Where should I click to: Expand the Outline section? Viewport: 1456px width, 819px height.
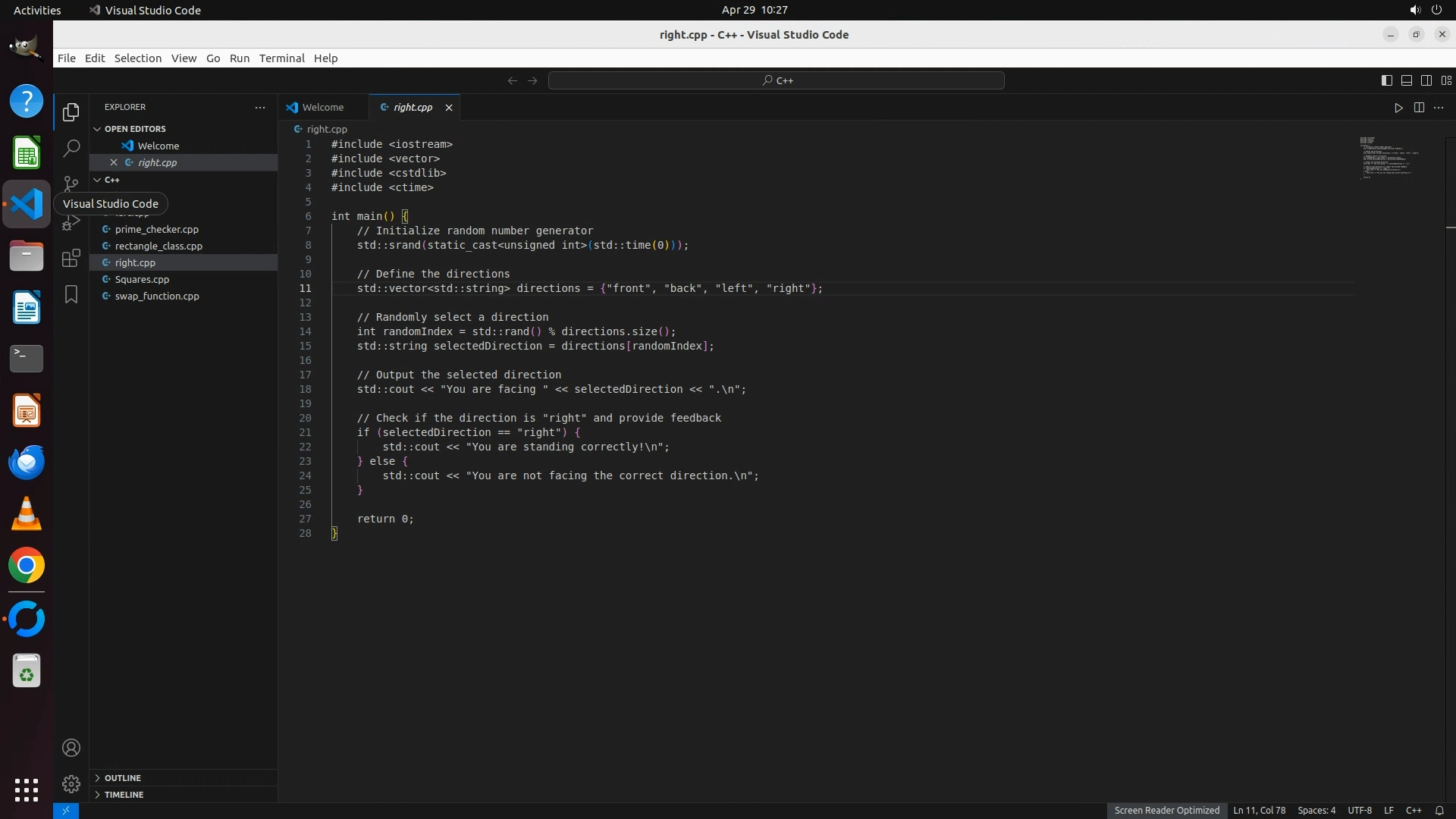[123, 778]
